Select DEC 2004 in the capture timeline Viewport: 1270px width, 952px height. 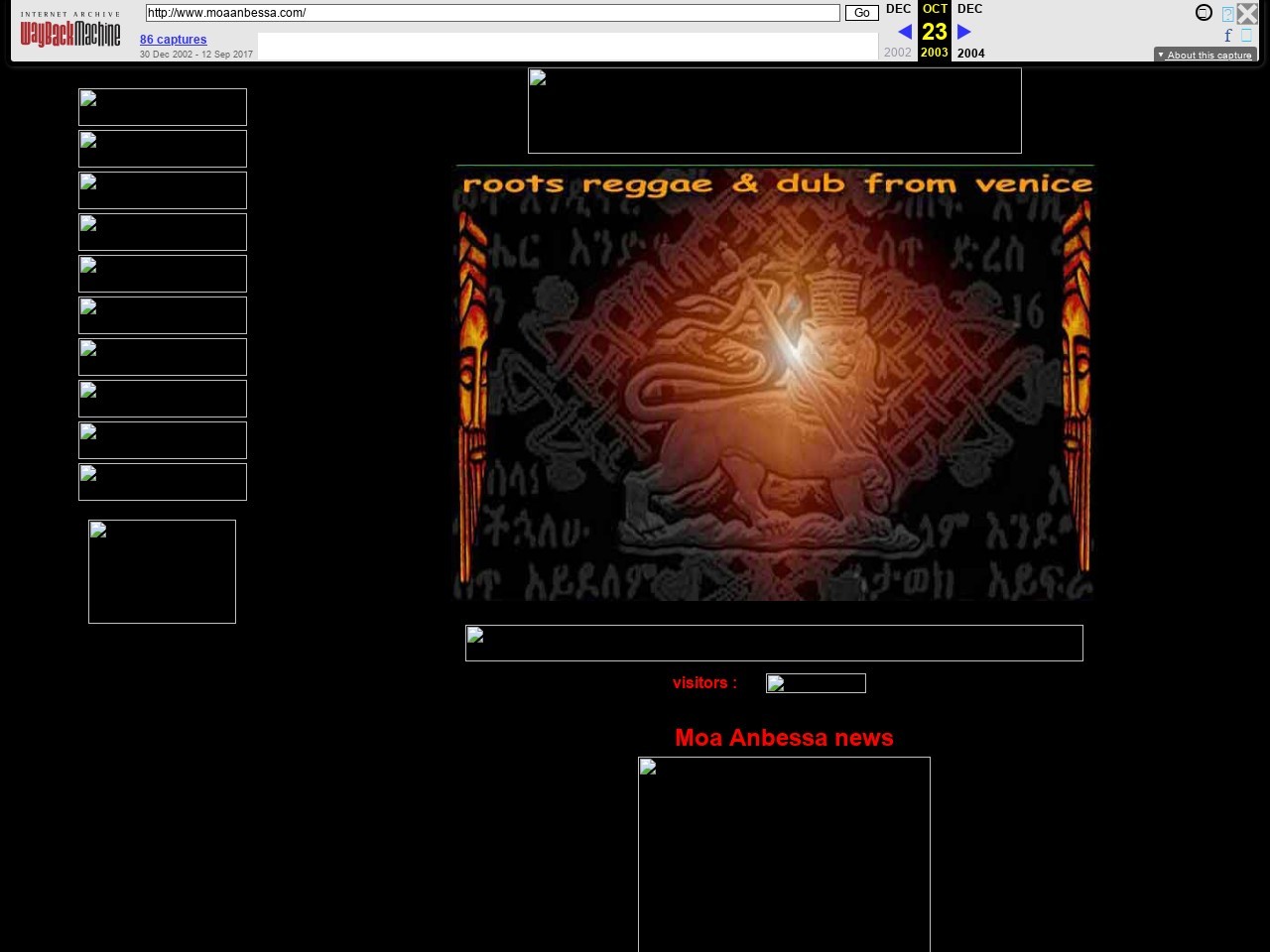970,53
